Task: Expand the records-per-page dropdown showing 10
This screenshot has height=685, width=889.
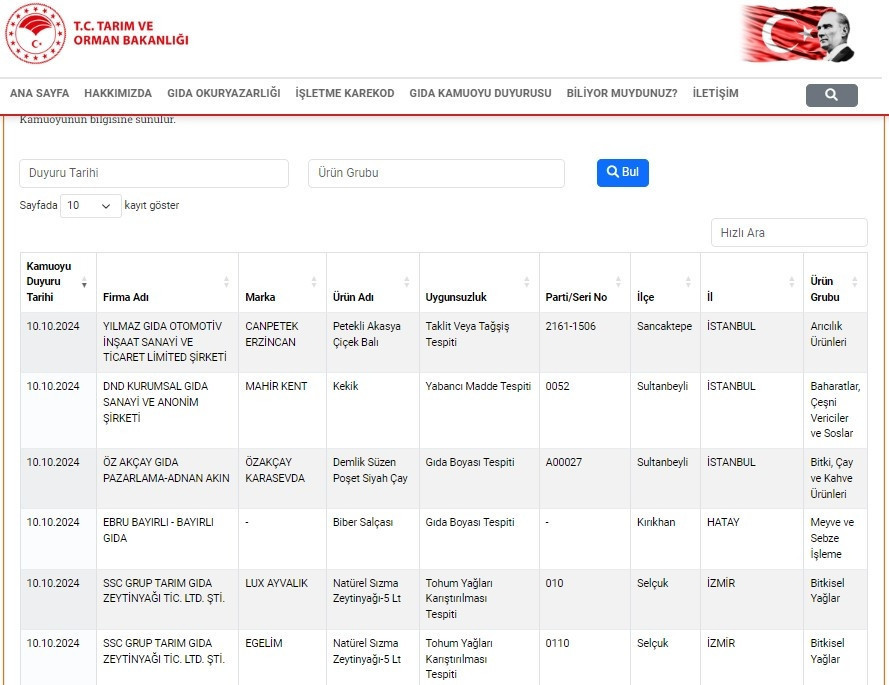Action: [x=91, y=205]
